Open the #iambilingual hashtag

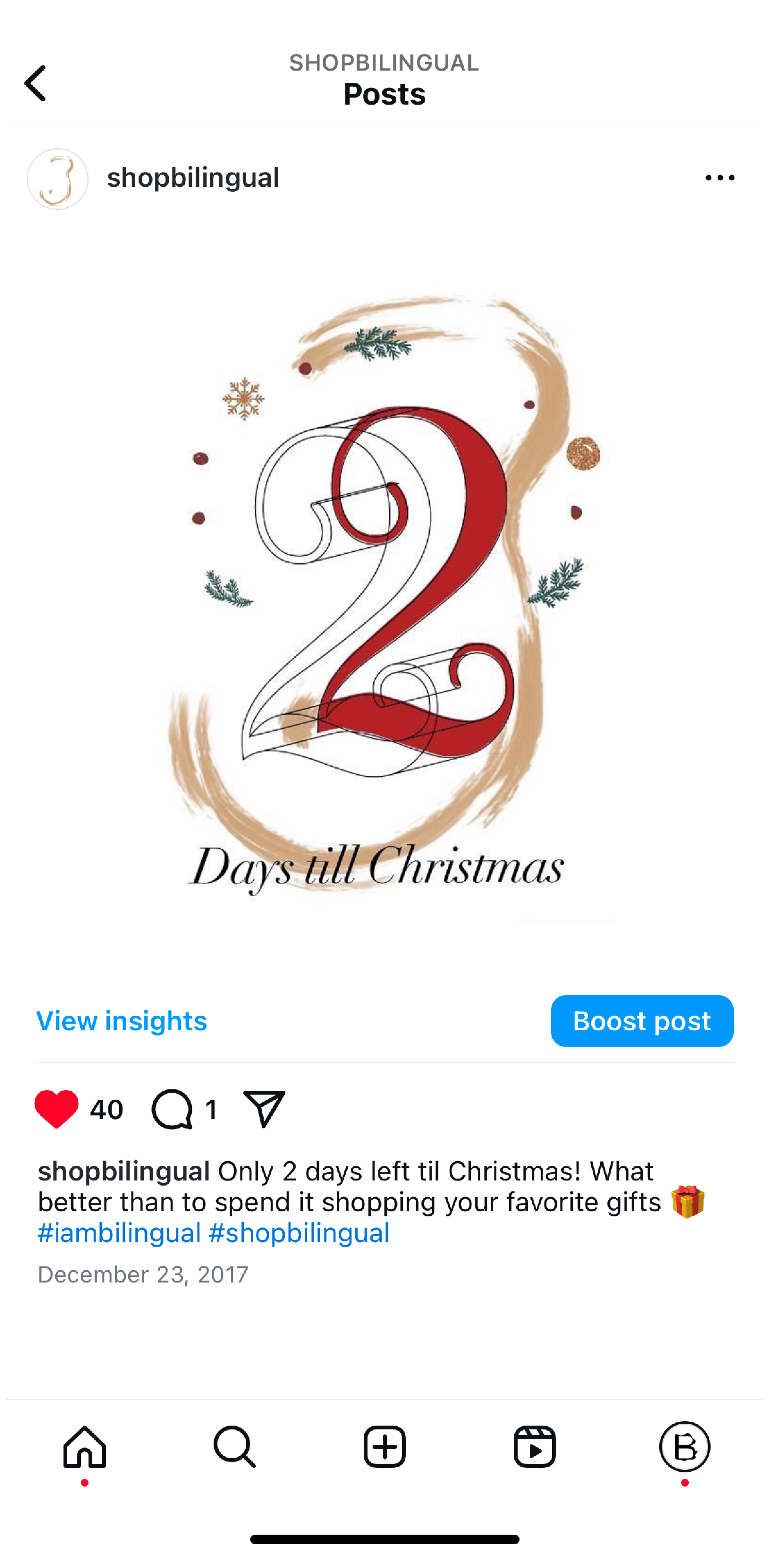(119, 1232)
